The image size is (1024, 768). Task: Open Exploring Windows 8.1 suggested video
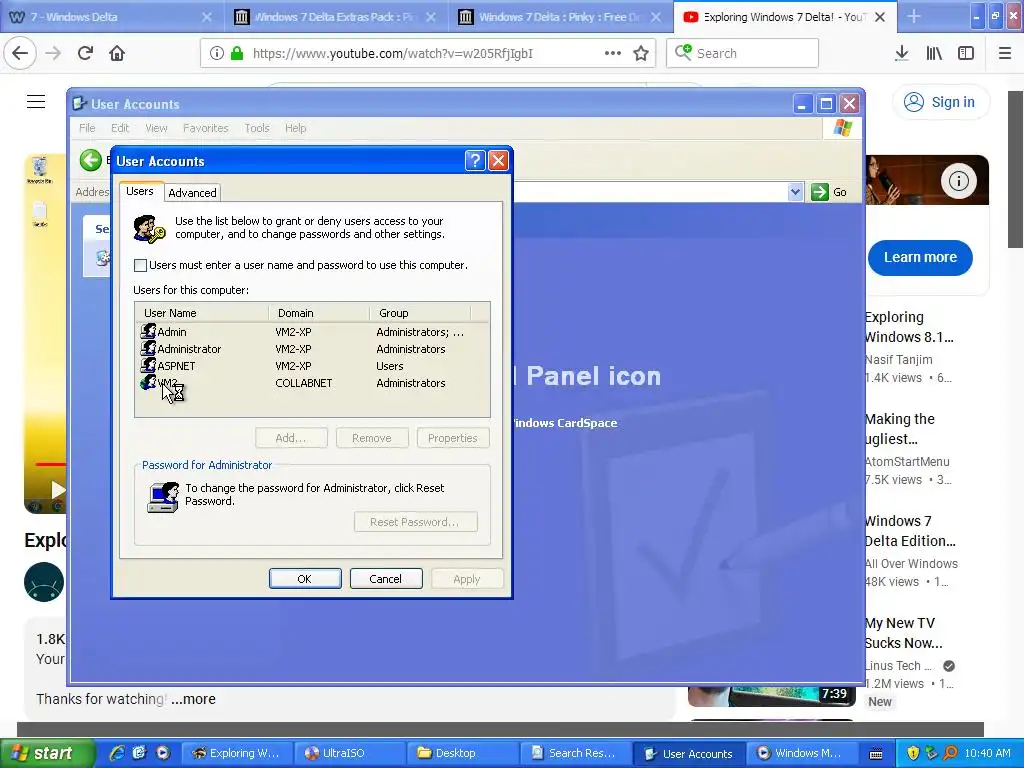[909, 327]
